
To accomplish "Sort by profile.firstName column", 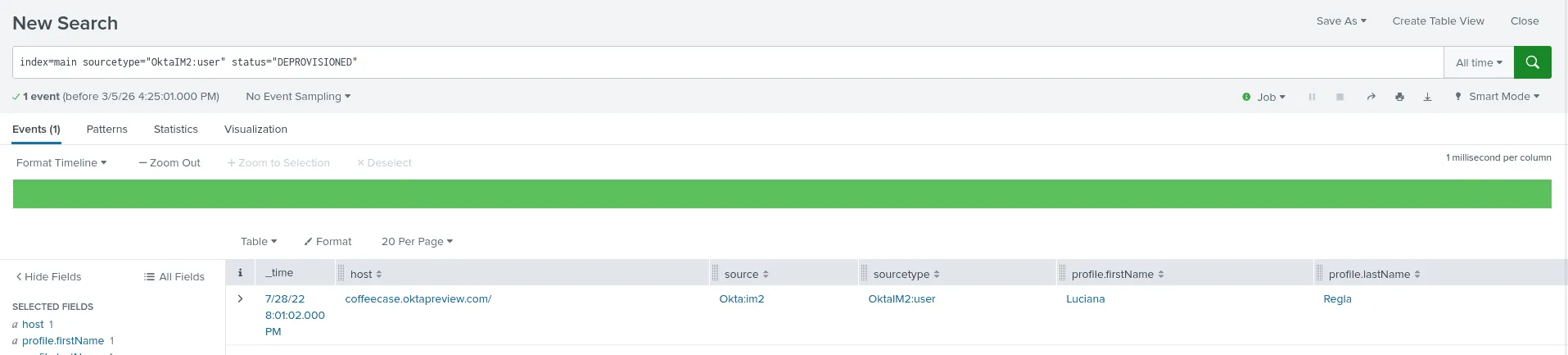I will 1160,275.
